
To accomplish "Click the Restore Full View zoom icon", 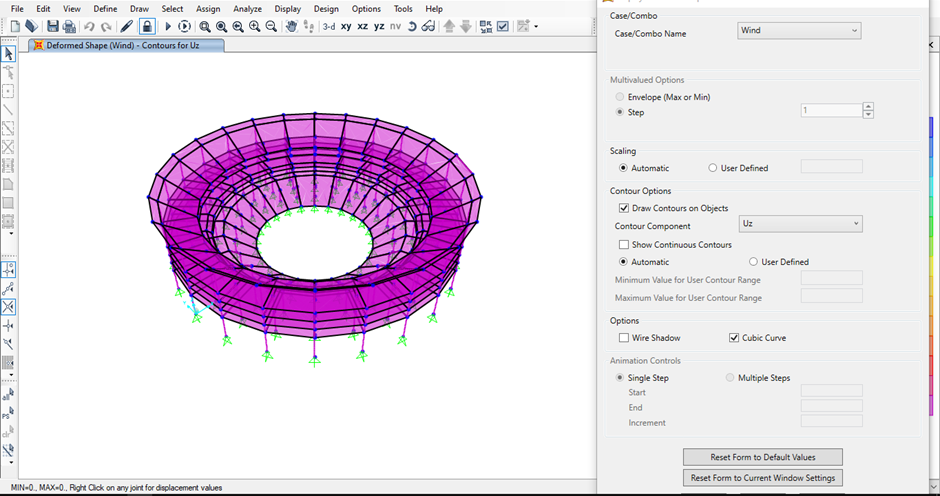I will [222, 26].
